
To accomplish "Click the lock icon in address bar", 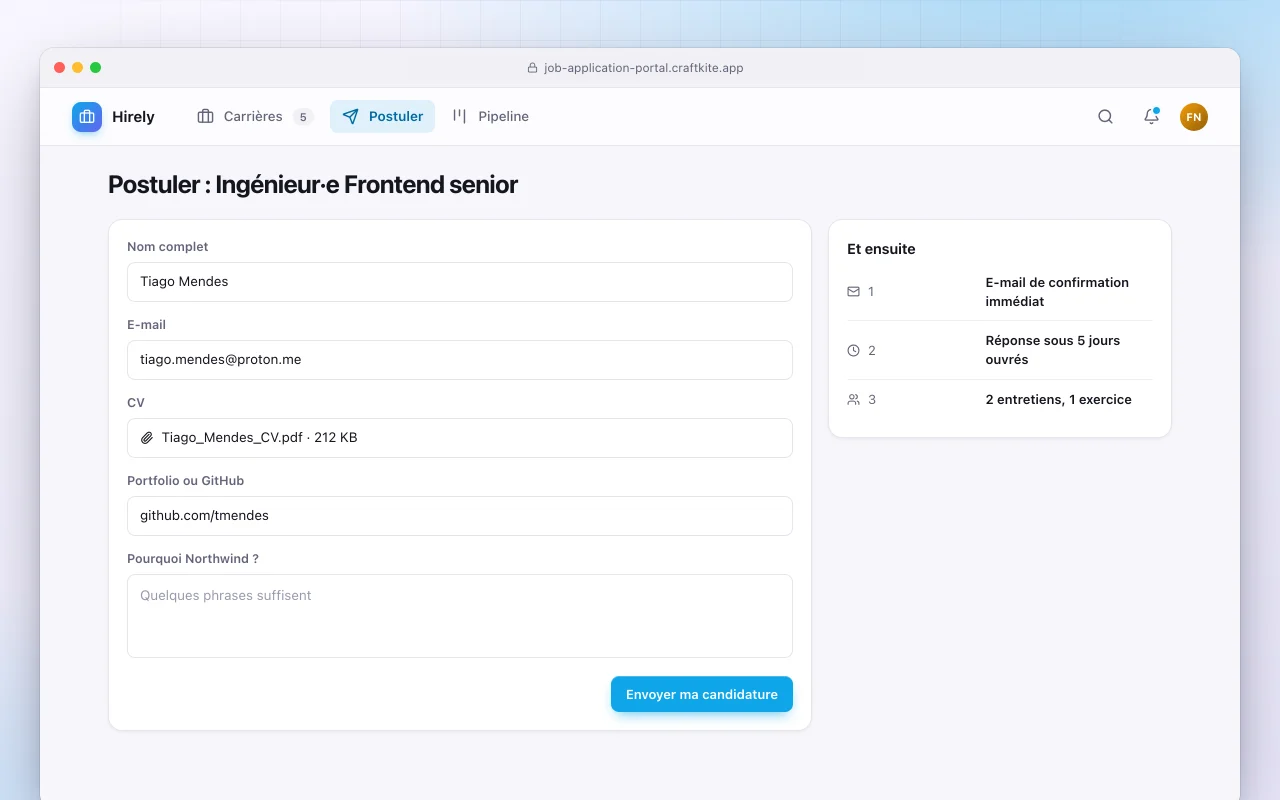I will coord(532,68).
